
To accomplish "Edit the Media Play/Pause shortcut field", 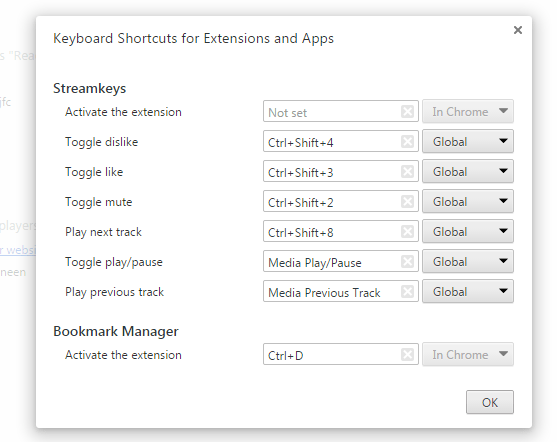I will [x=341, y=261].
